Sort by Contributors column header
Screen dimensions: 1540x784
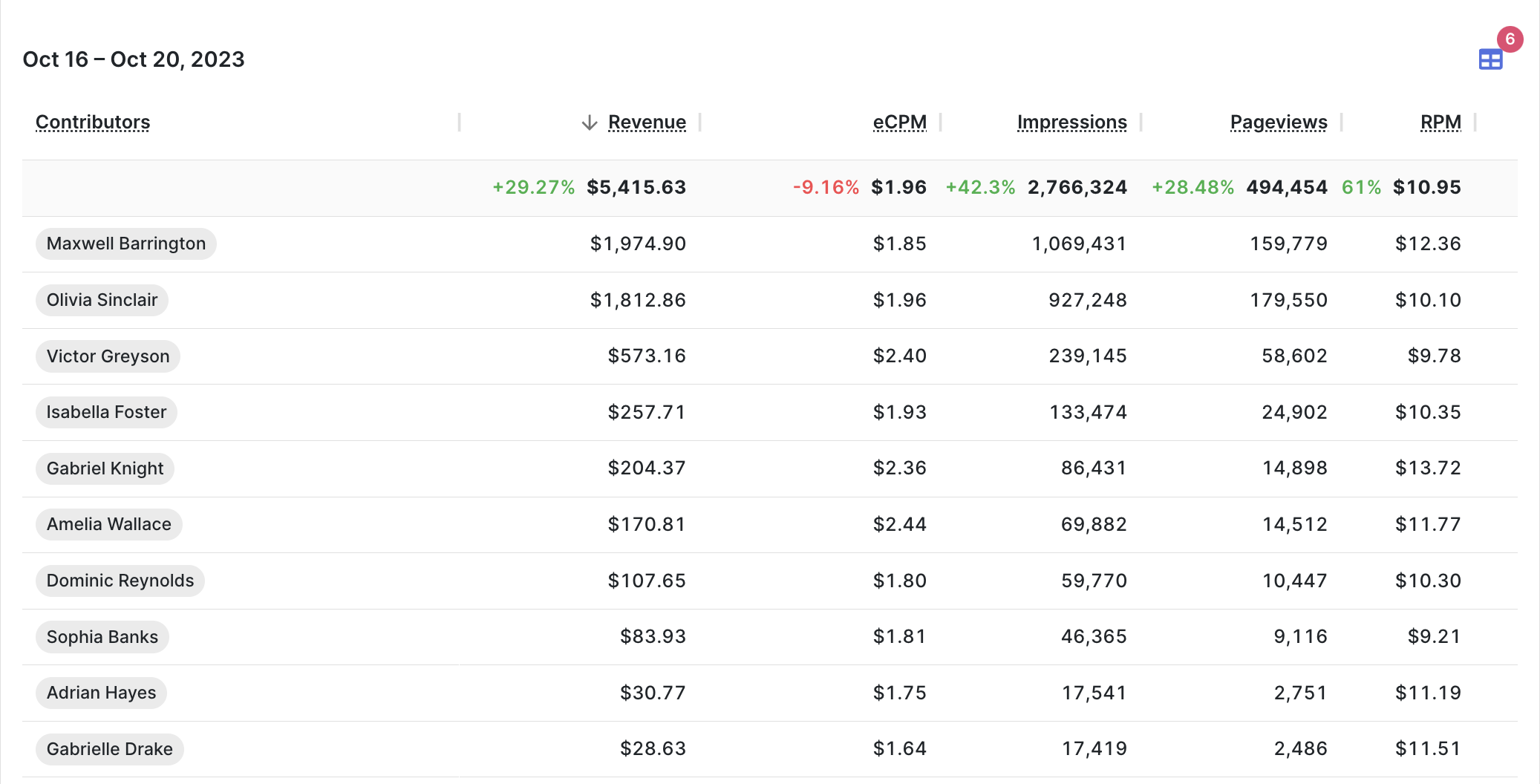point(93,122)
